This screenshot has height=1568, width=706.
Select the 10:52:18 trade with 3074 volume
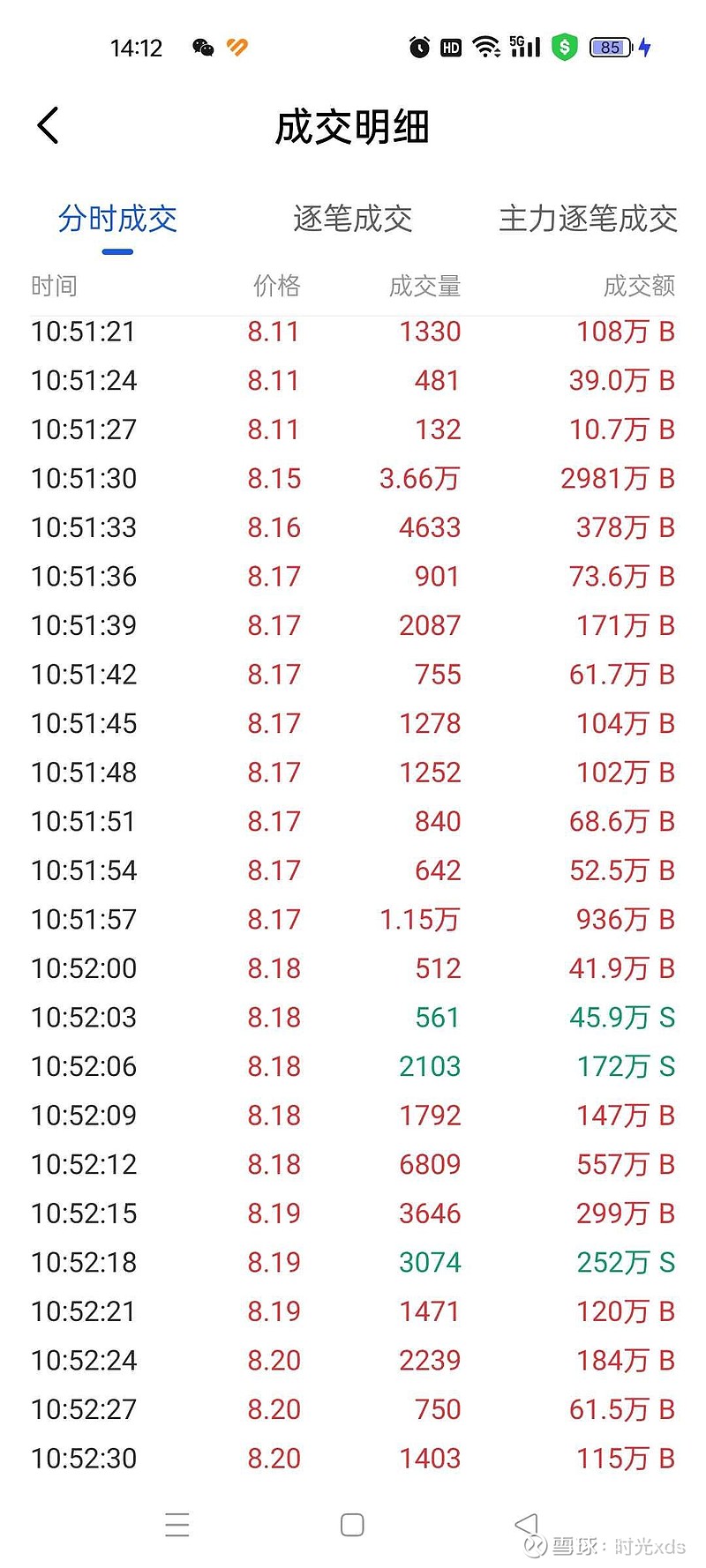pyautogui.click(x=352, y=1263)
